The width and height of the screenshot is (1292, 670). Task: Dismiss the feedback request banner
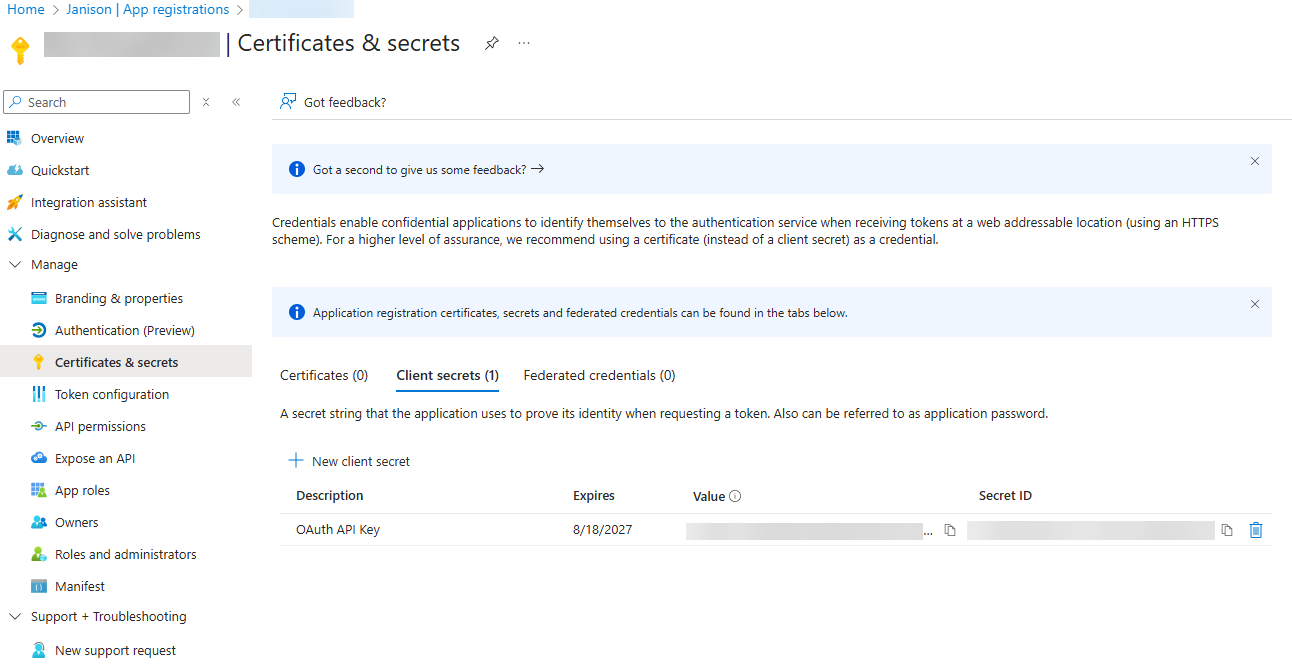pyautogui.click(x=1254, y=161)
